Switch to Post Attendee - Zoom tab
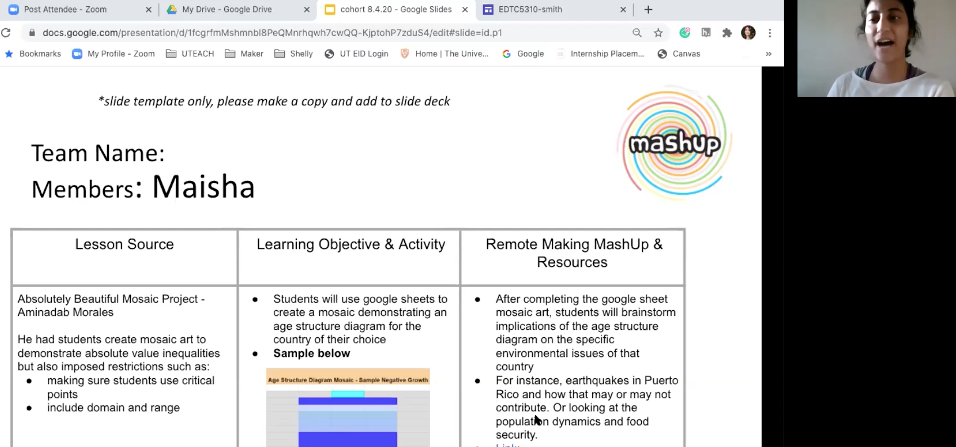The height and width of the screenshot is (447, 956). [78, 10]
